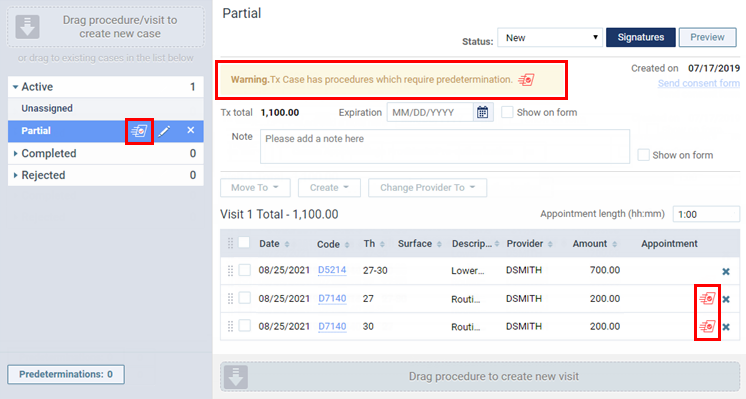
Task: Check Show on form beside Note
Action: click(644, 155)
